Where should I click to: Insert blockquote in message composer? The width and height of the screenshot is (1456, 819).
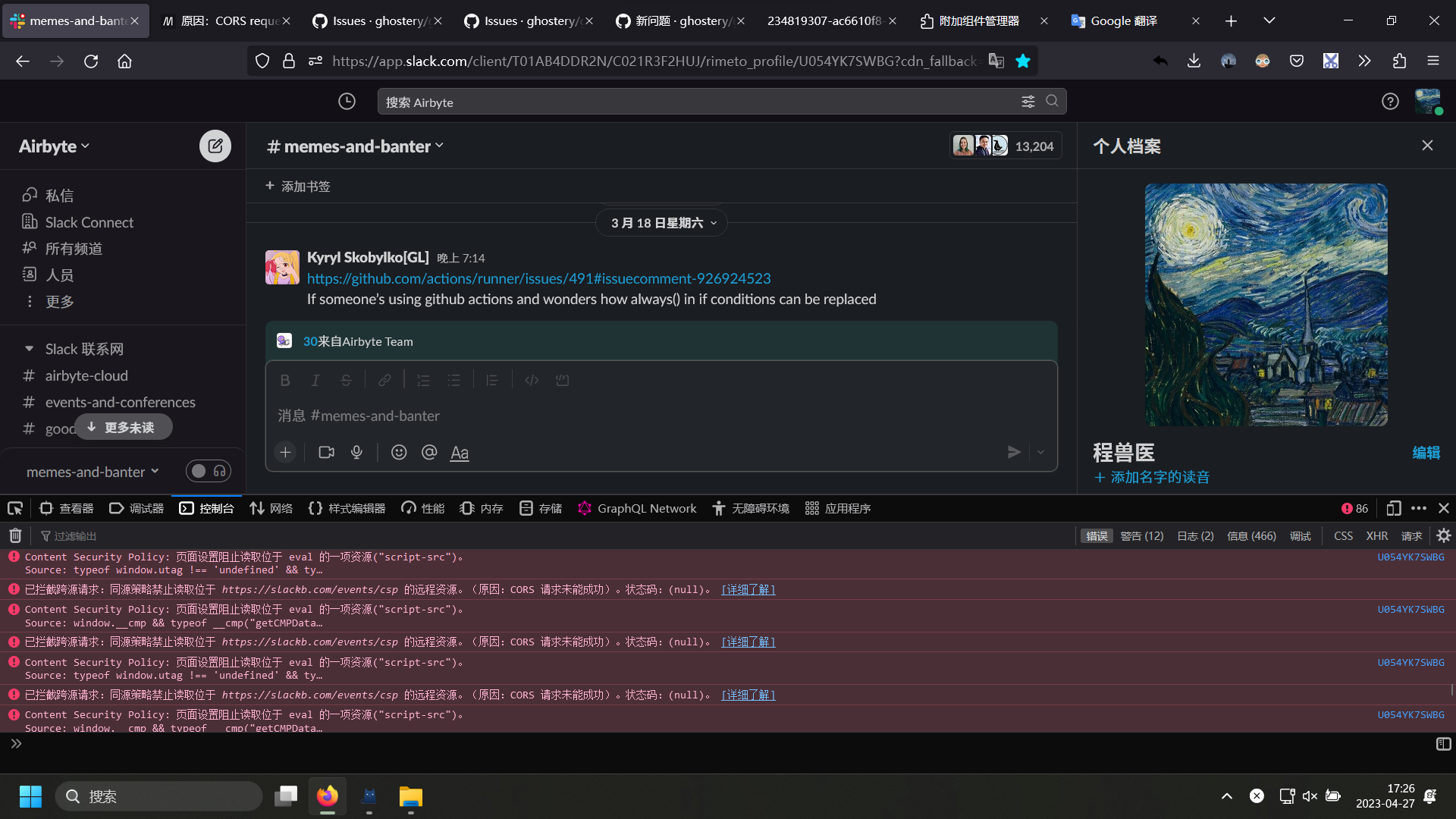pos(492,380)
